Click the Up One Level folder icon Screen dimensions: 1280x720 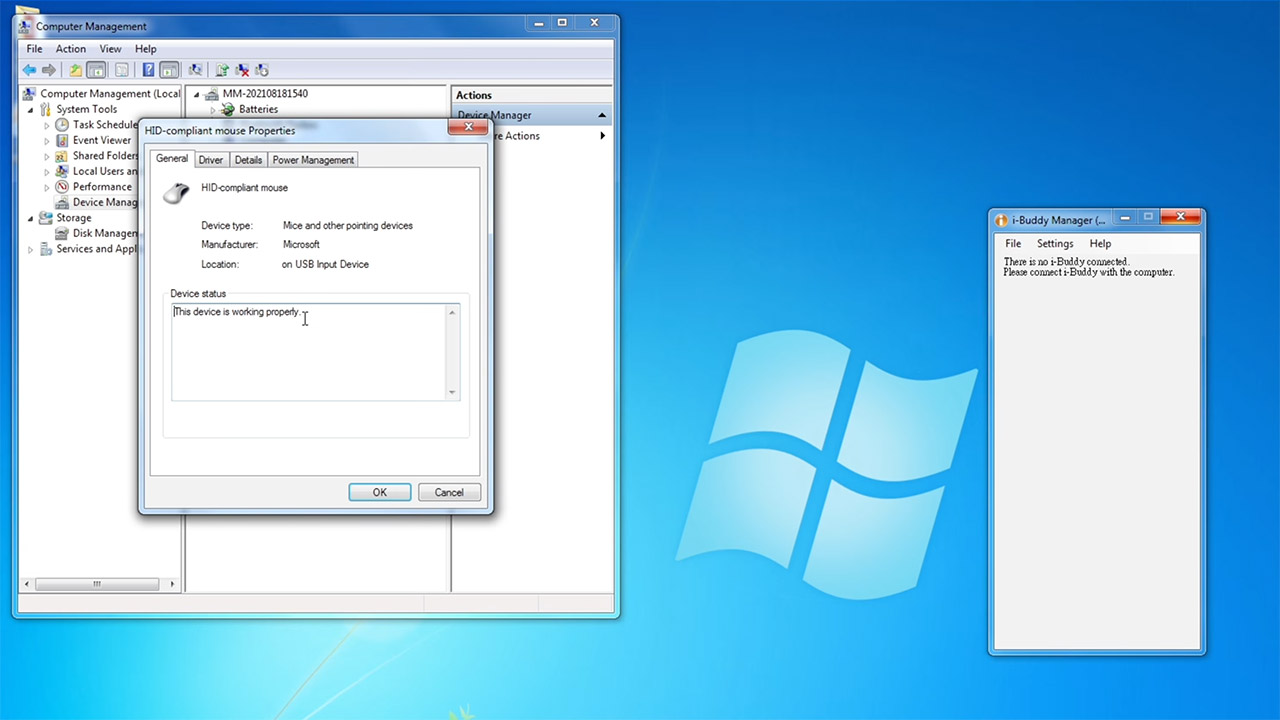click(75, 70)
